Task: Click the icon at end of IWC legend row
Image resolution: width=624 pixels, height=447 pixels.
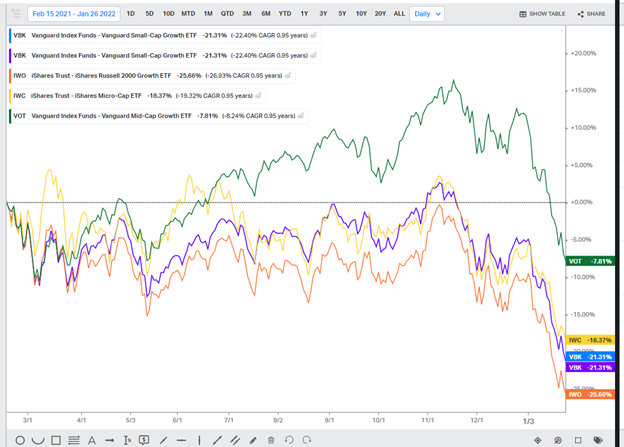Action: point(258,96)
